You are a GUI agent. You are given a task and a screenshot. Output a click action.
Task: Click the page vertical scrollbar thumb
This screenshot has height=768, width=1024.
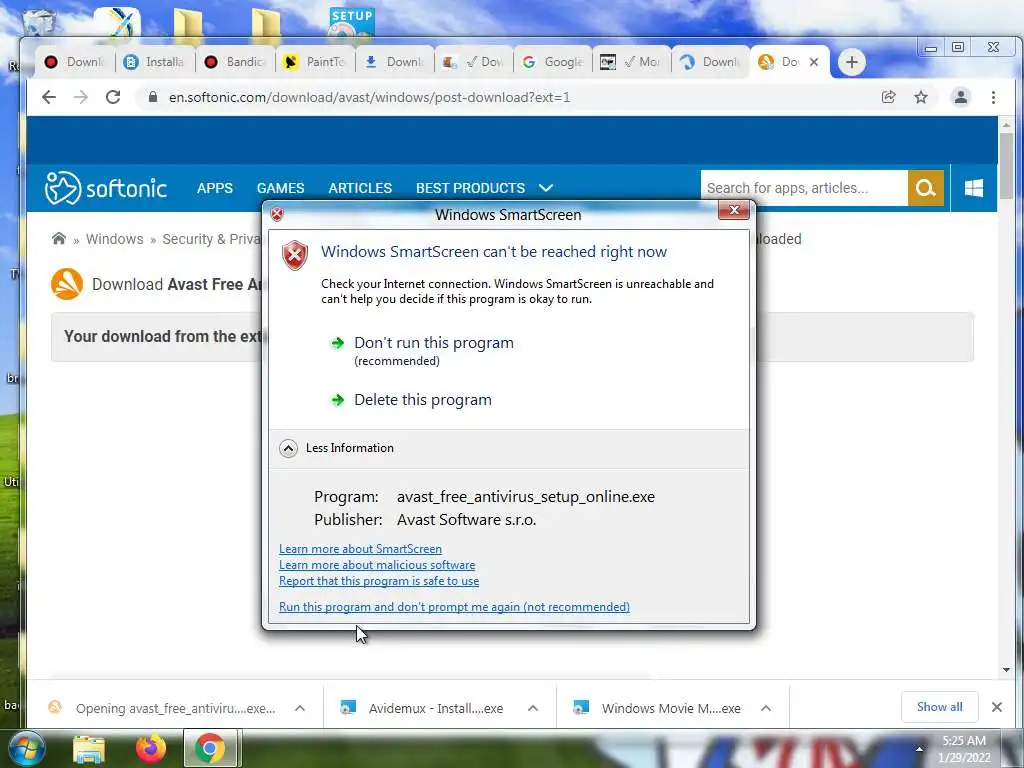1006,166
